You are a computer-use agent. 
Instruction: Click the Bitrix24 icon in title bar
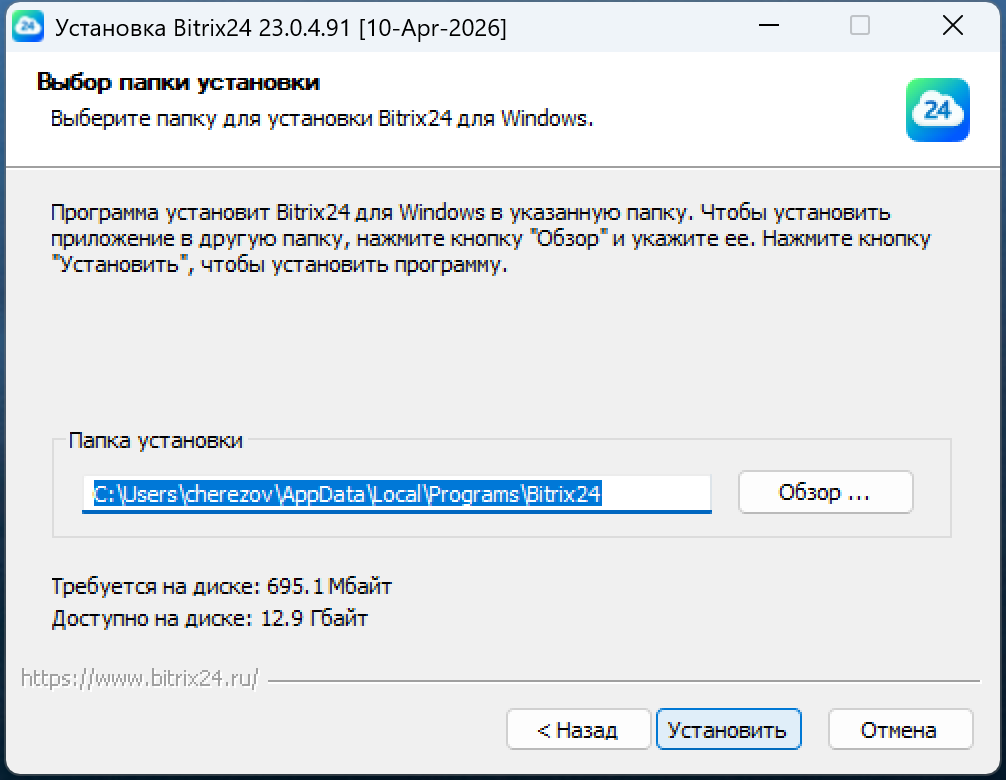[x=28, y=26]
